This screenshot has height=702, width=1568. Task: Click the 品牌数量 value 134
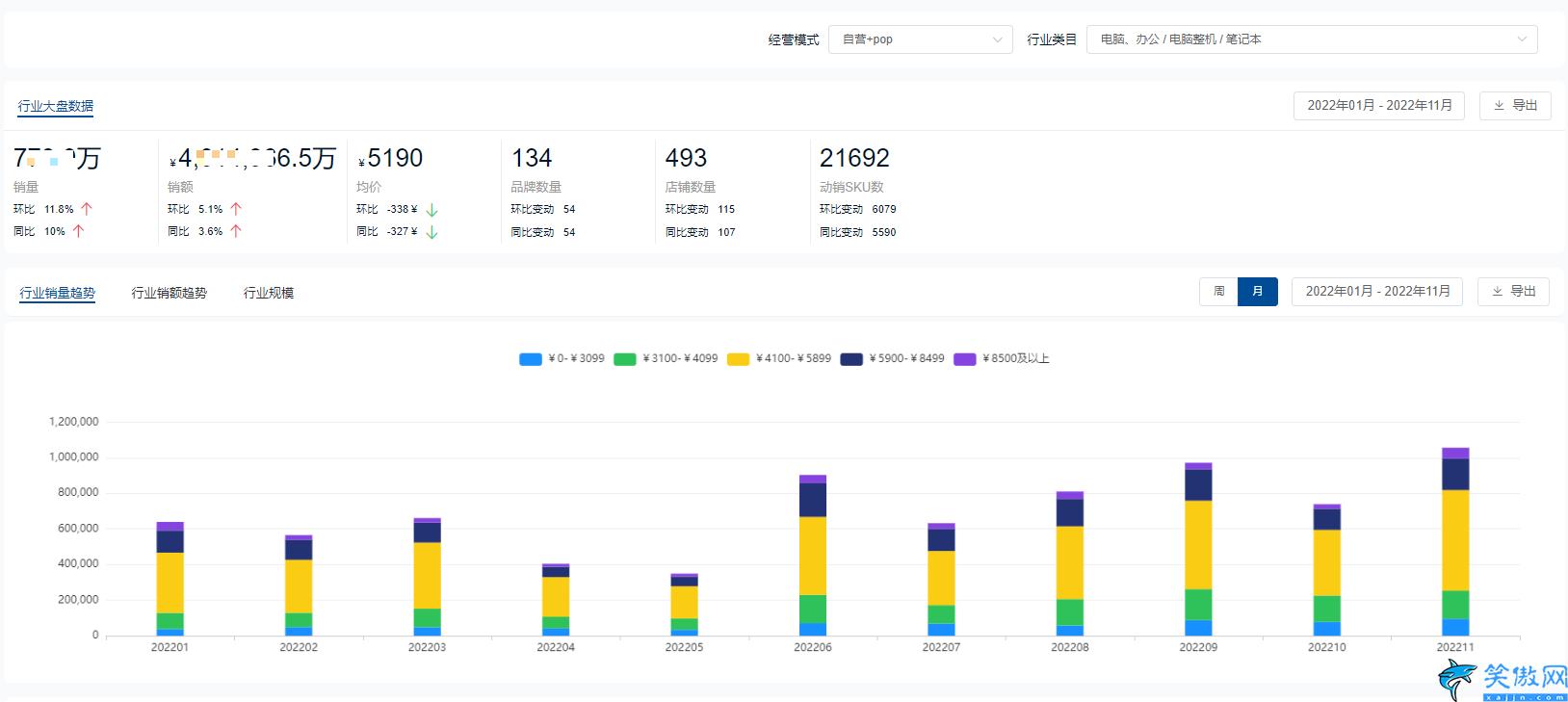coord(532,158)
